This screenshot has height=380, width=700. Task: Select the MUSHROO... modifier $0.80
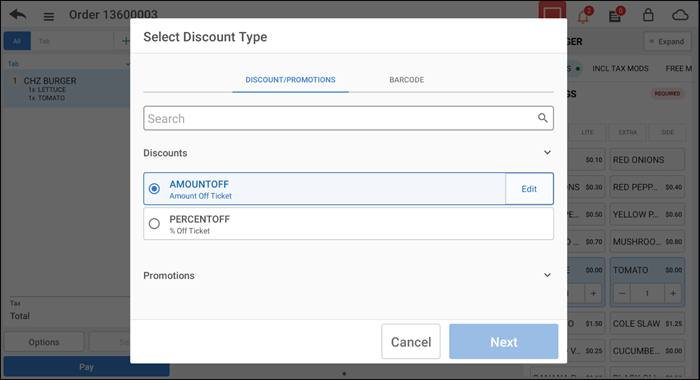coord(647,242)
